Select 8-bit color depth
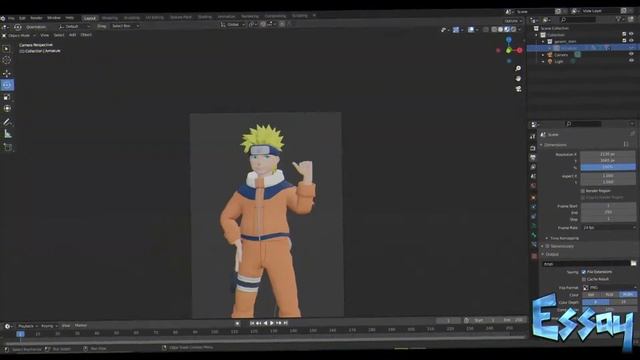Viewport: 640px width, 360px height. point(596,302)
